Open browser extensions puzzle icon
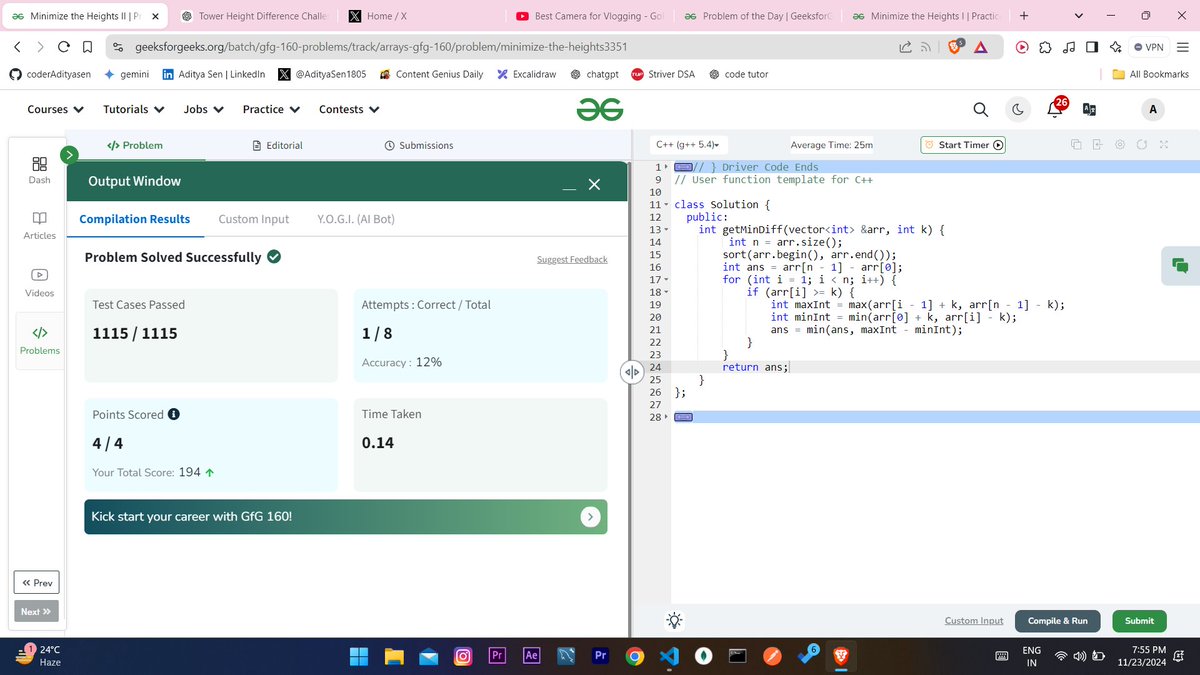The width and height of the screenshot is (1200, 675). 1045,47
